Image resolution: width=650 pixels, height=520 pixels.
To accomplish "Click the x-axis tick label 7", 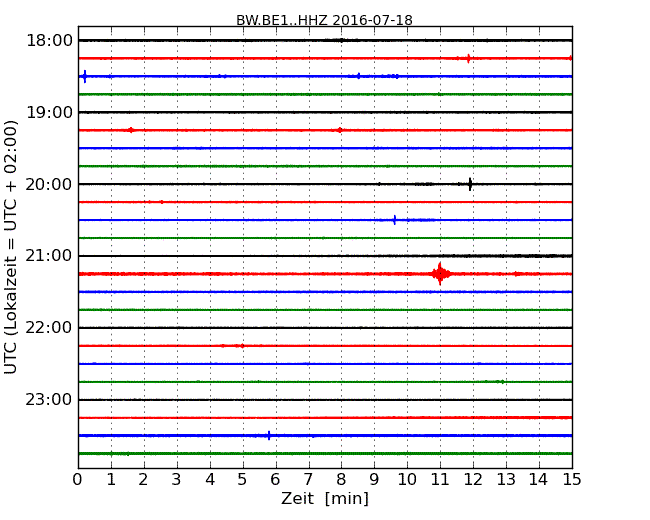I will [x=308, y=480].
